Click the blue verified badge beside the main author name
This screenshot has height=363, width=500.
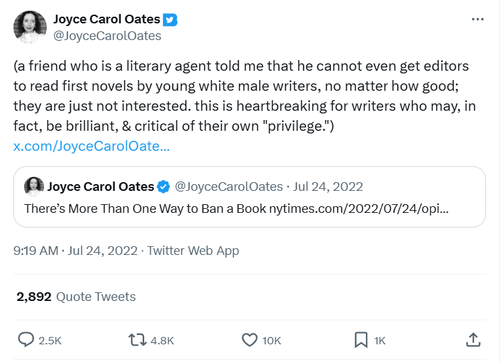click(170, 20)
